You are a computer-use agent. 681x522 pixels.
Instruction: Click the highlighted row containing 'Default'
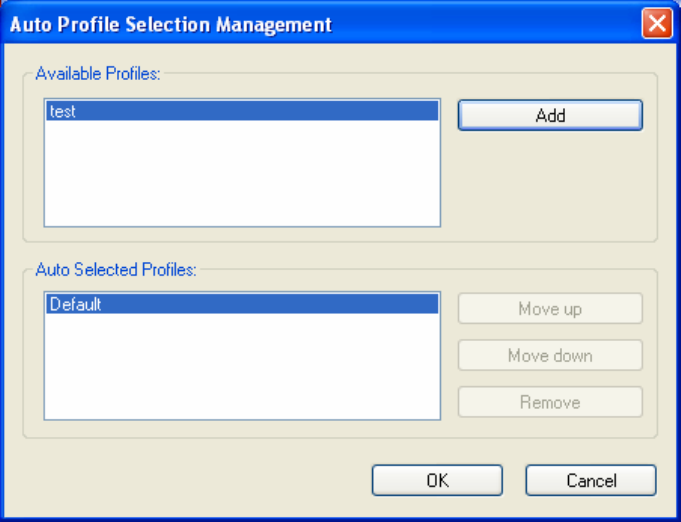[242, 304]
